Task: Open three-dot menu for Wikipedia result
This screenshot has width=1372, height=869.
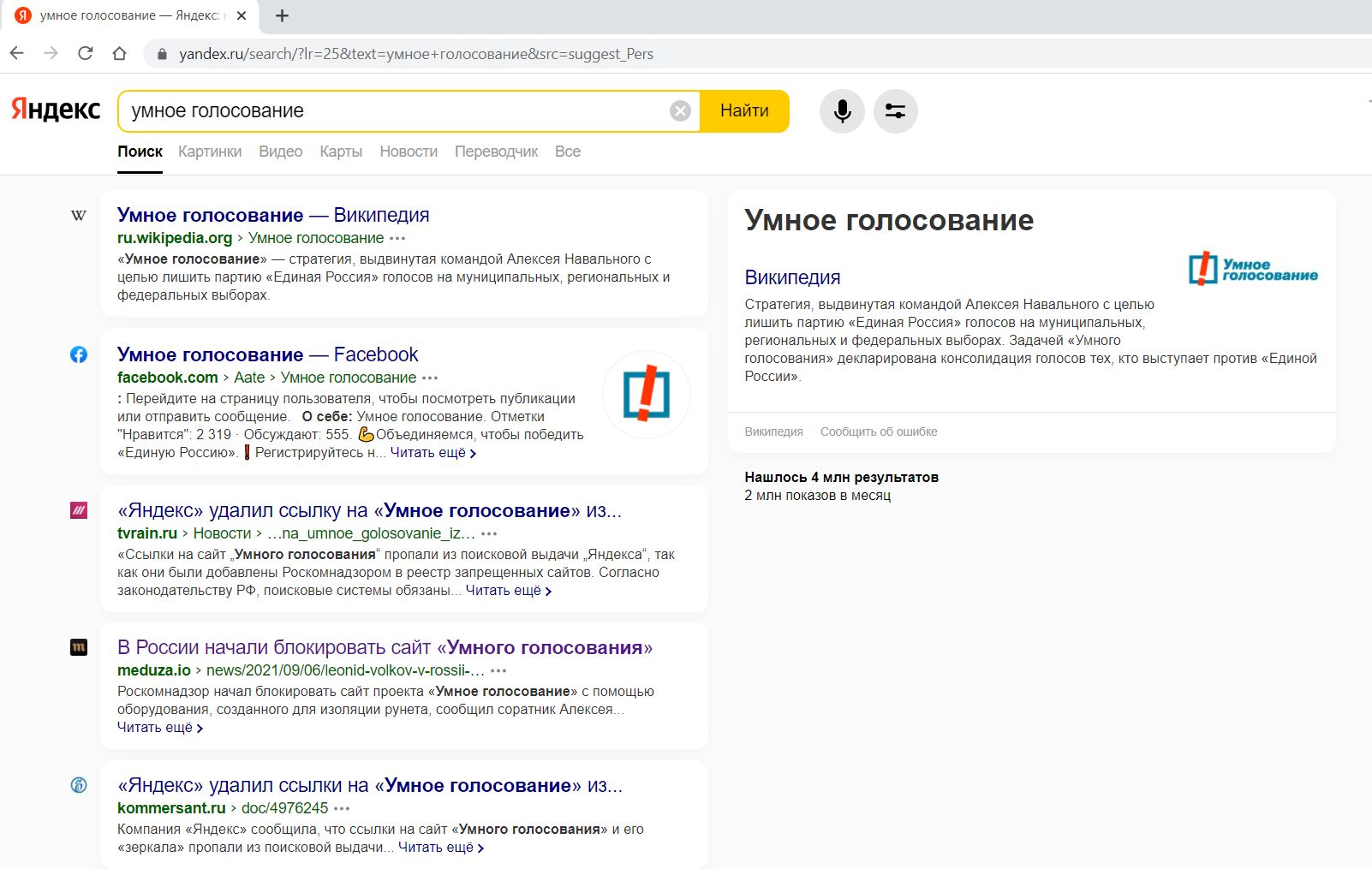Action: (x=397, y=238)
